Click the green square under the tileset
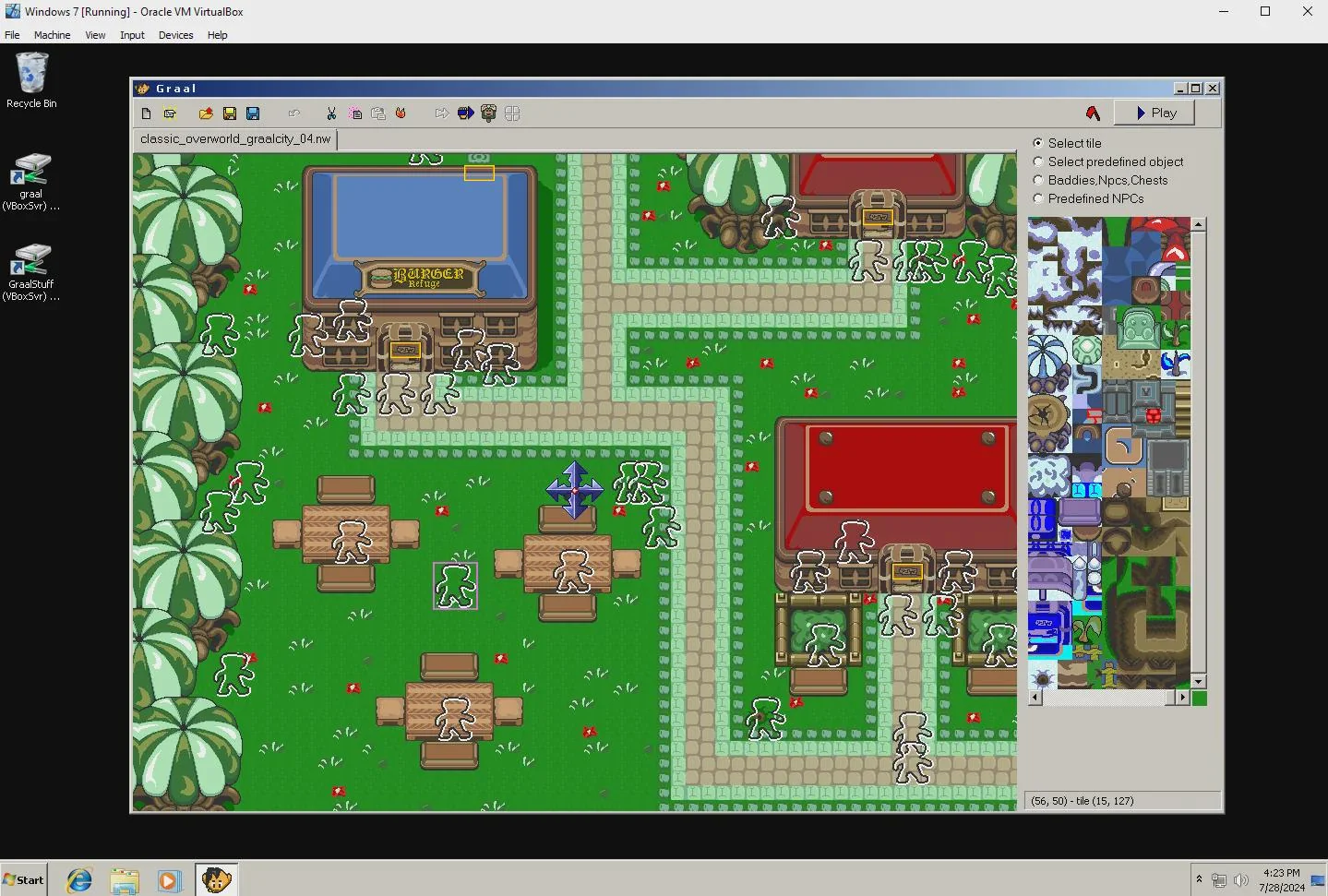Image resolution: width=1328 pixels, height=896 pixels. tap(1199, 698)
